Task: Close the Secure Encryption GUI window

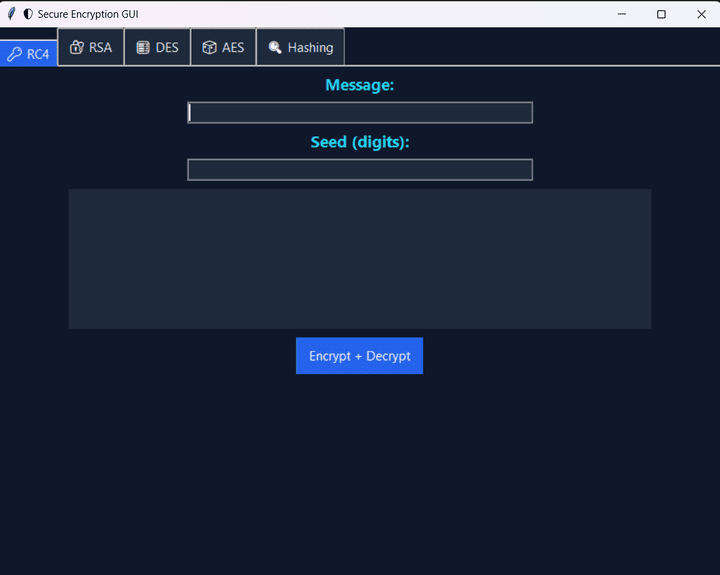Action: click(x=701, y=14)
